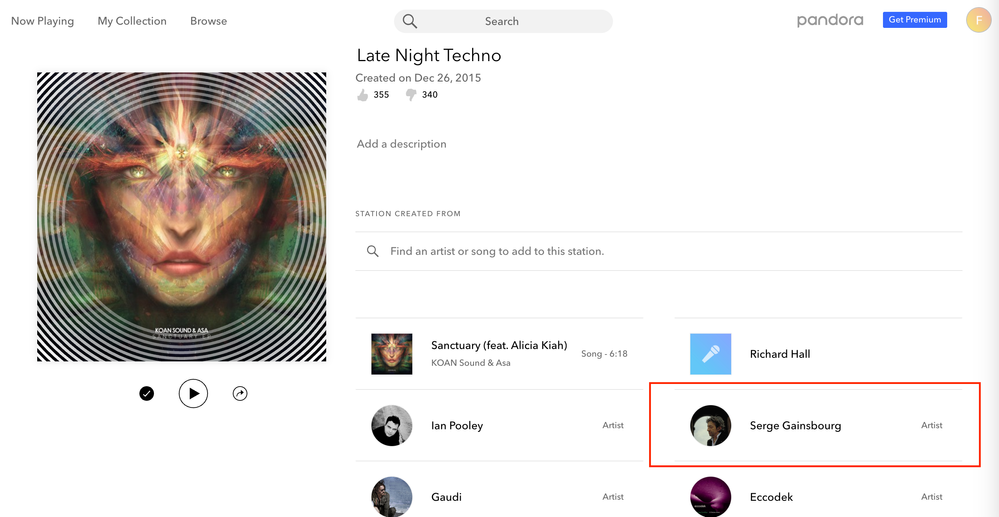Click the Richard Hall microphone icon
999x517 pixels.
pos(711,354)
